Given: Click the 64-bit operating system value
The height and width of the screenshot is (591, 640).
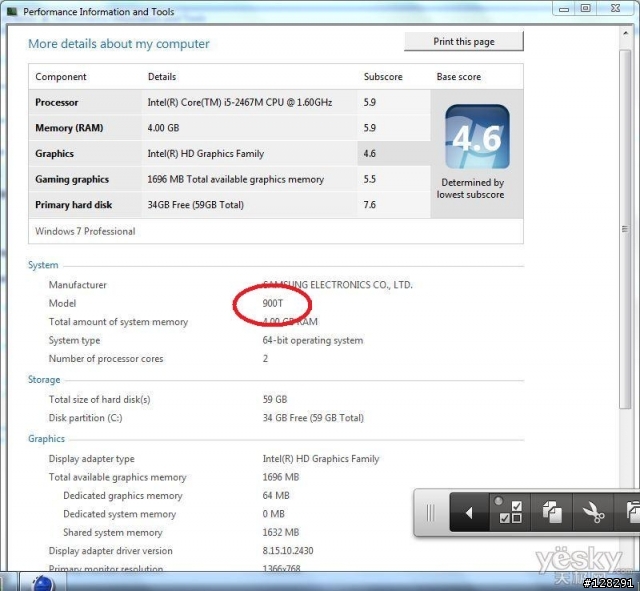Looking at the screenshot, I should (x=313, y=340).
